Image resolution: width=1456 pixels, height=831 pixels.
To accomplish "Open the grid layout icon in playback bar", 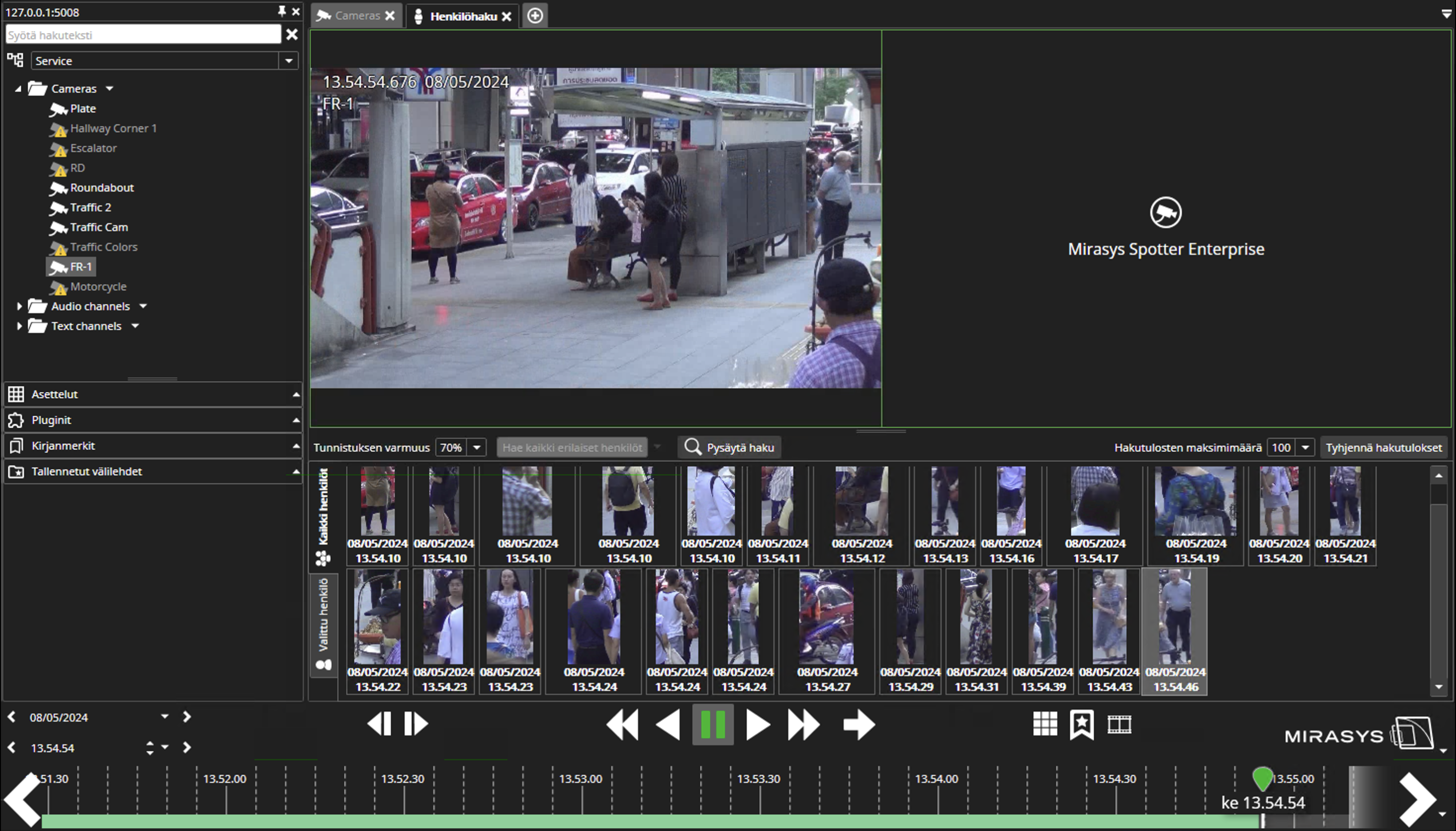I will click(x=1044, y=724).
